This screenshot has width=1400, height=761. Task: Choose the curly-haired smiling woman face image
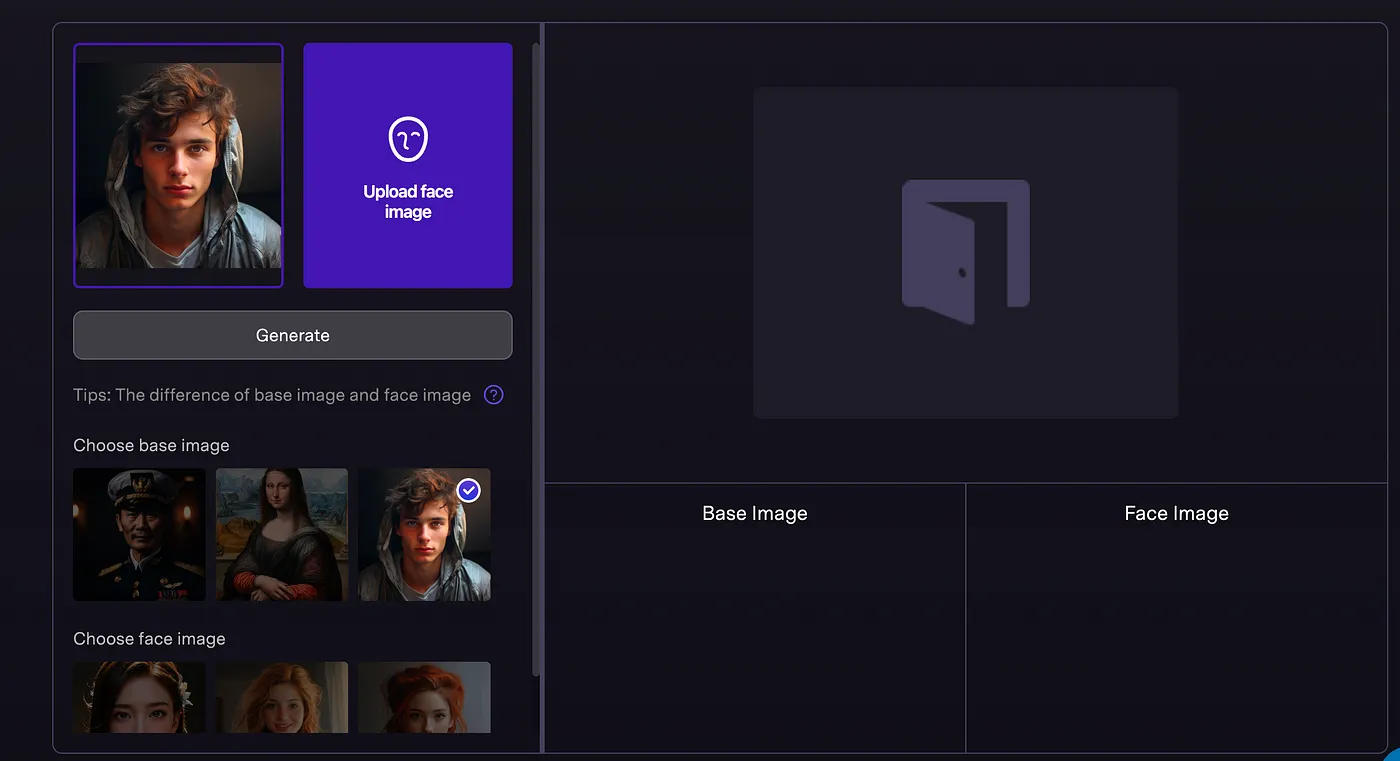(x=282, y=697)
